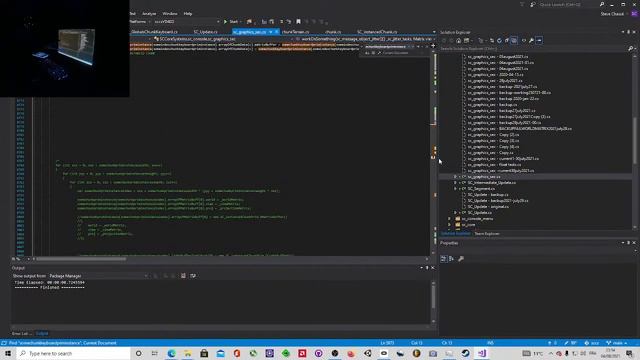The width and height of the screenshot is (640, 360).
Task: Click the Cortana circle on the taskbar
Action: pyautogui.click(x=138, y=353)
